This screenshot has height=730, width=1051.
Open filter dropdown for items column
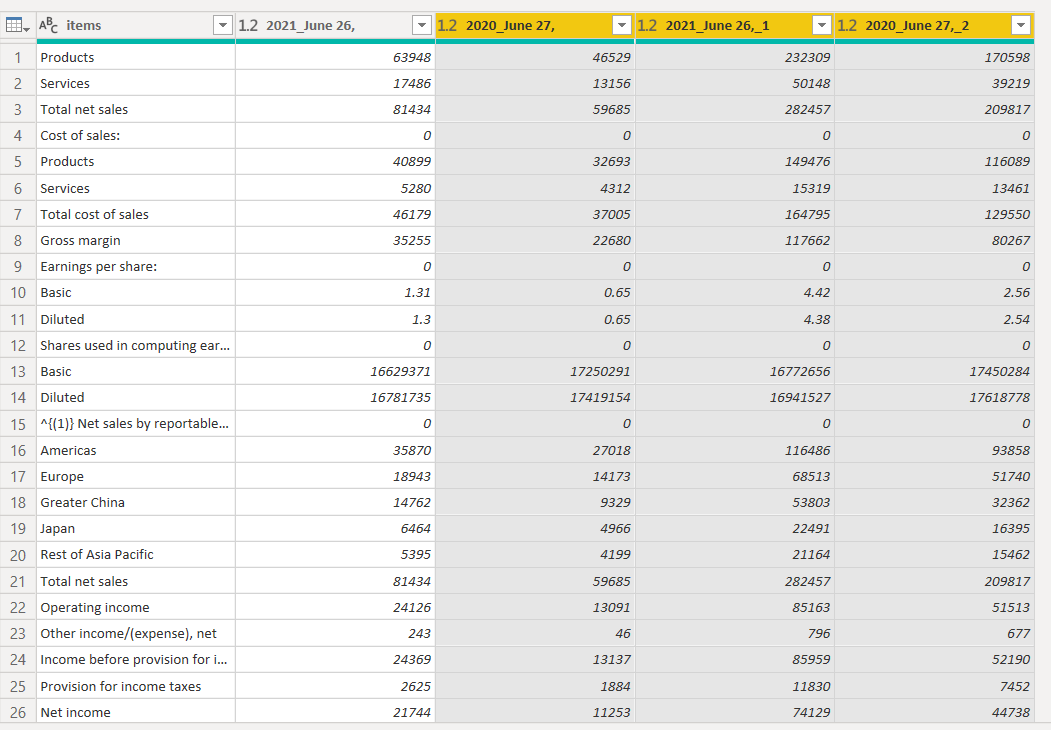(x=223, y=25)
